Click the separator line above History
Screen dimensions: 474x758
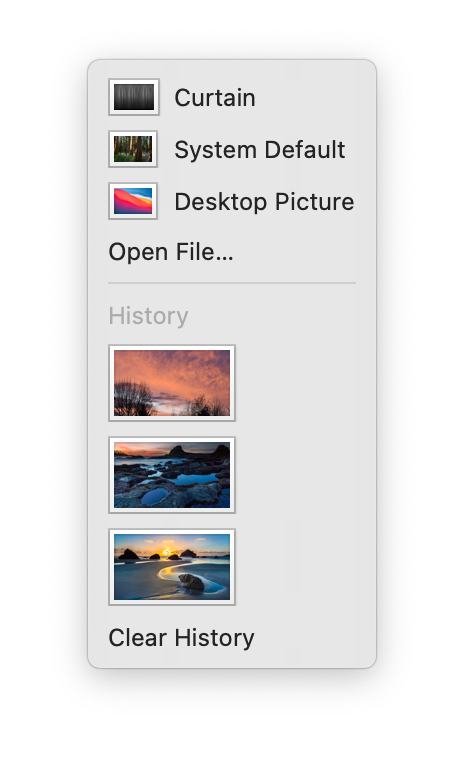pos(232,283)
